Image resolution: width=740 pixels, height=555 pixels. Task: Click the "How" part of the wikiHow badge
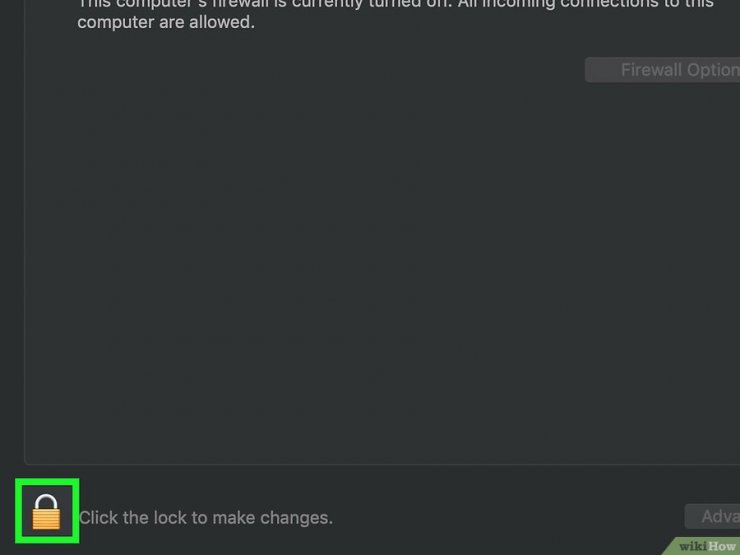[723, 547]
